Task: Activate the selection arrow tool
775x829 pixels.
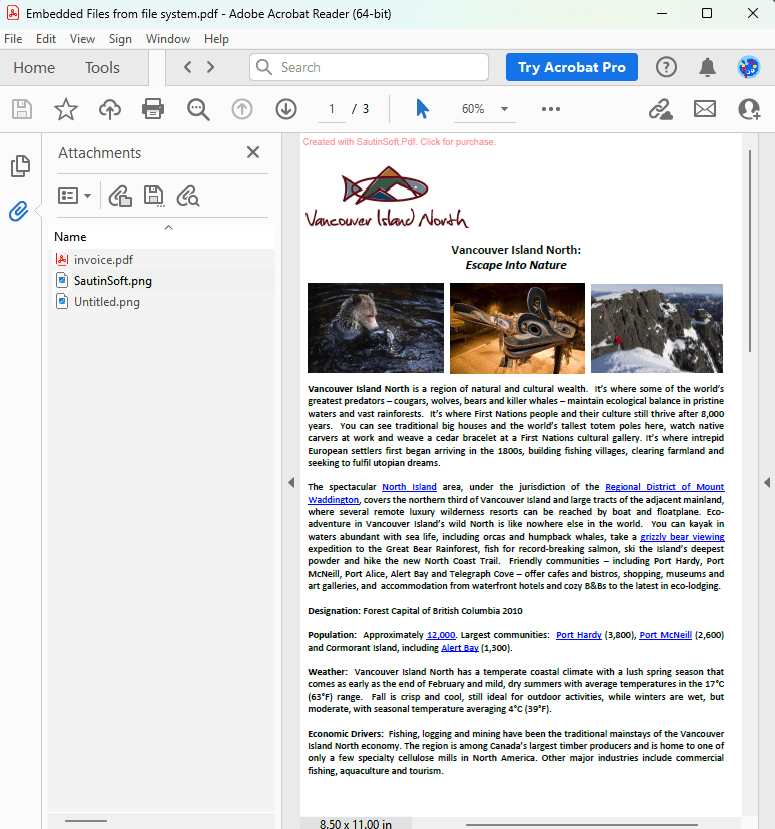Action: tap(422, 109)
